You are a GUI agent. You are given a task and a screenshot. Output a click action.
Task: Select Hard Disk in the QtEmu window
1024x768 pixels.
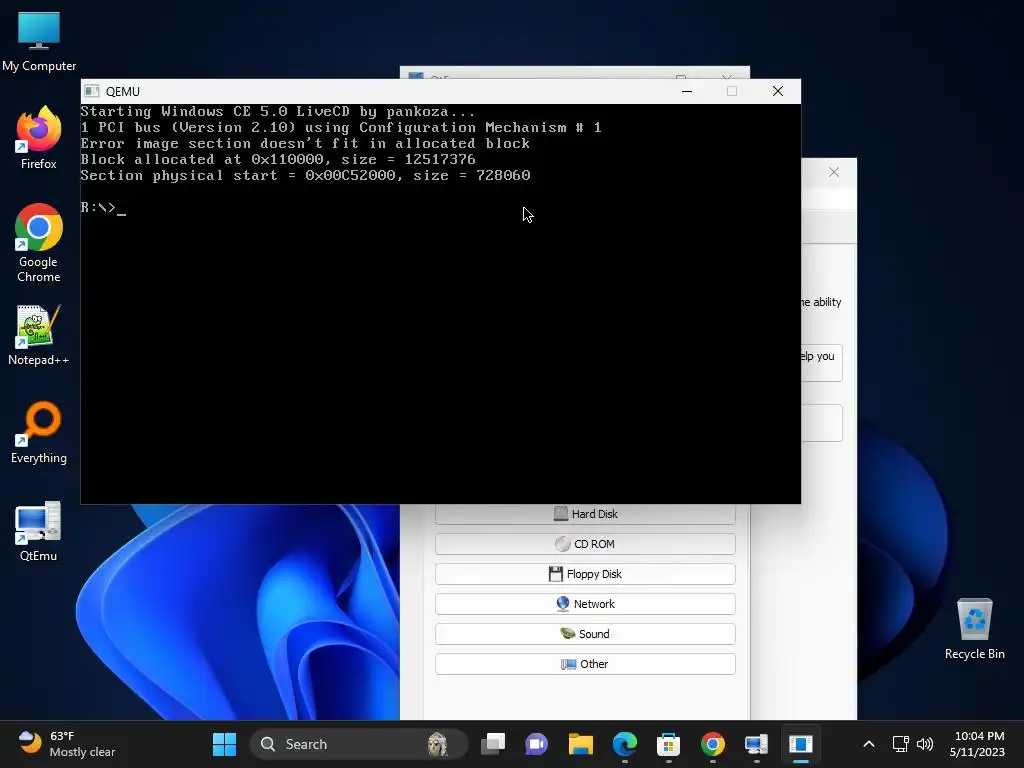[585, 514]
